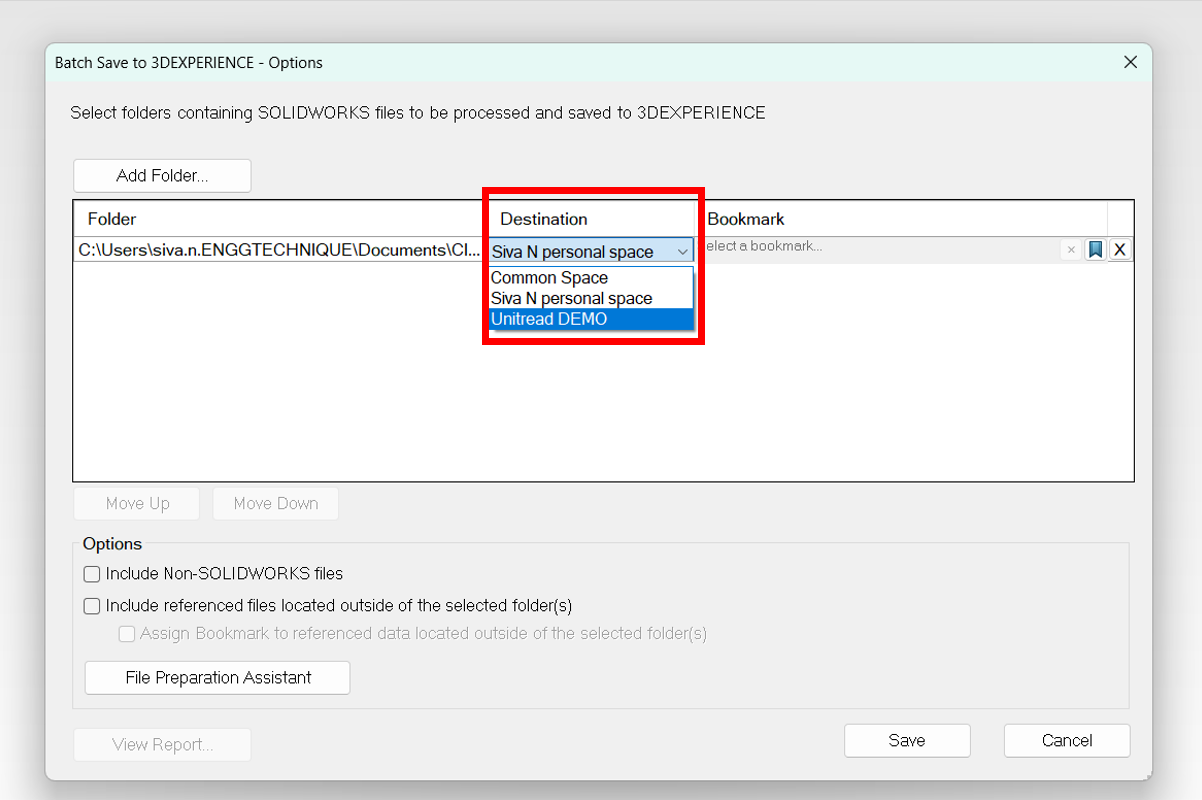Viewport: 1202px width, 800px height.
Task: Pick Siva N personal space list option
Action: [571, 299]
